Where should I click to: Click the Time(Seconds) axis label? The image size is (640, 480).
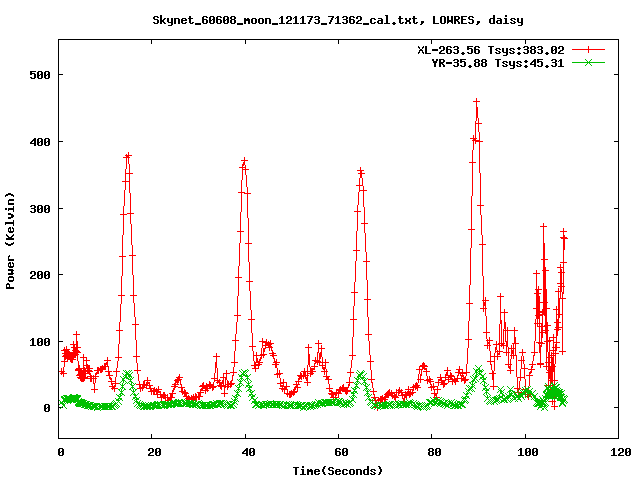[x=338, y=471]
